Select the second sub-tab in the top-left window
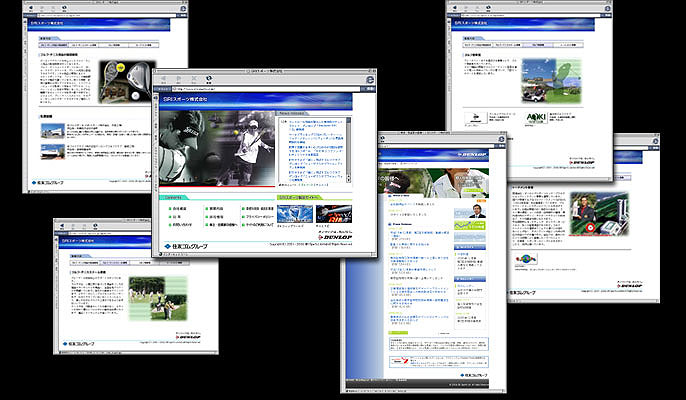686x400 pixels. (x=84, y=45)
